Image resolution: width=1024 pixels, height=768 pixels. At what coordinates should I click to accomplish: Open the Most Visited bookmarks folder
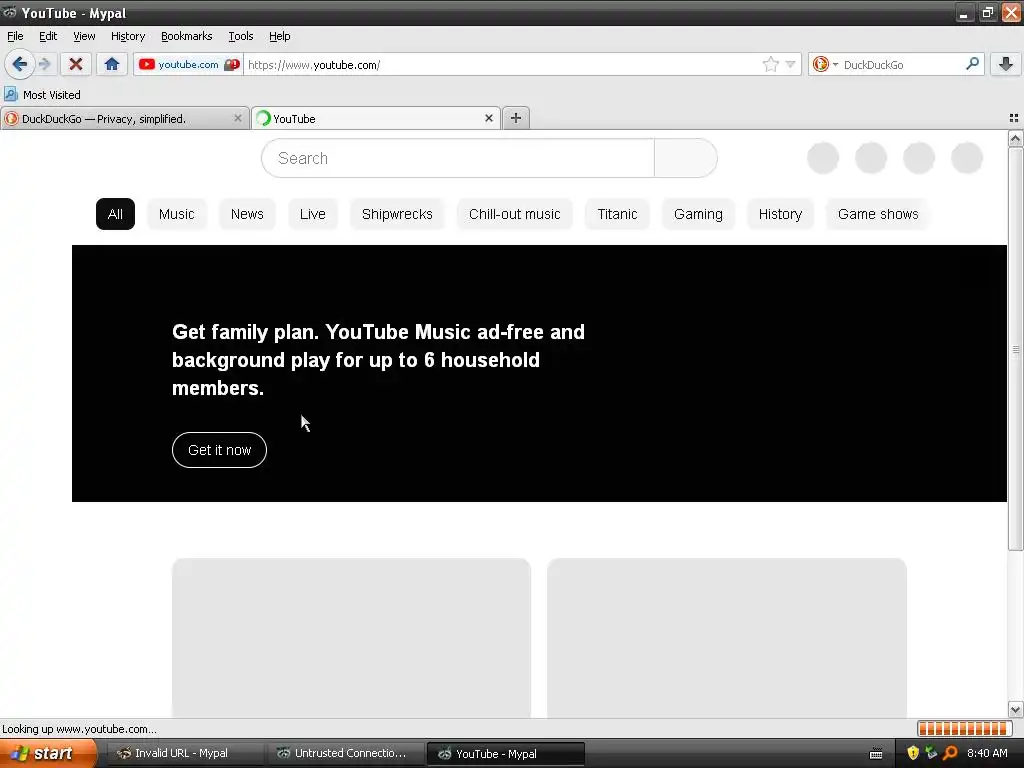tap(43, 95)
